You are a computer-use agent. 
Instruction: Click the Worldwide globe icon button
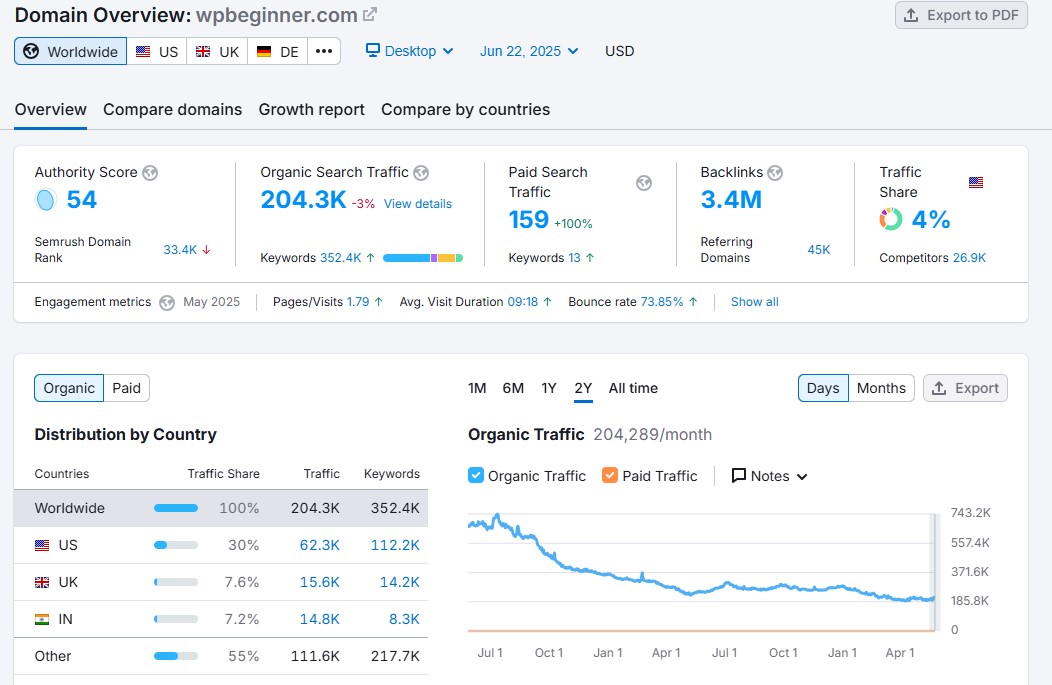(x=70, y=52)
